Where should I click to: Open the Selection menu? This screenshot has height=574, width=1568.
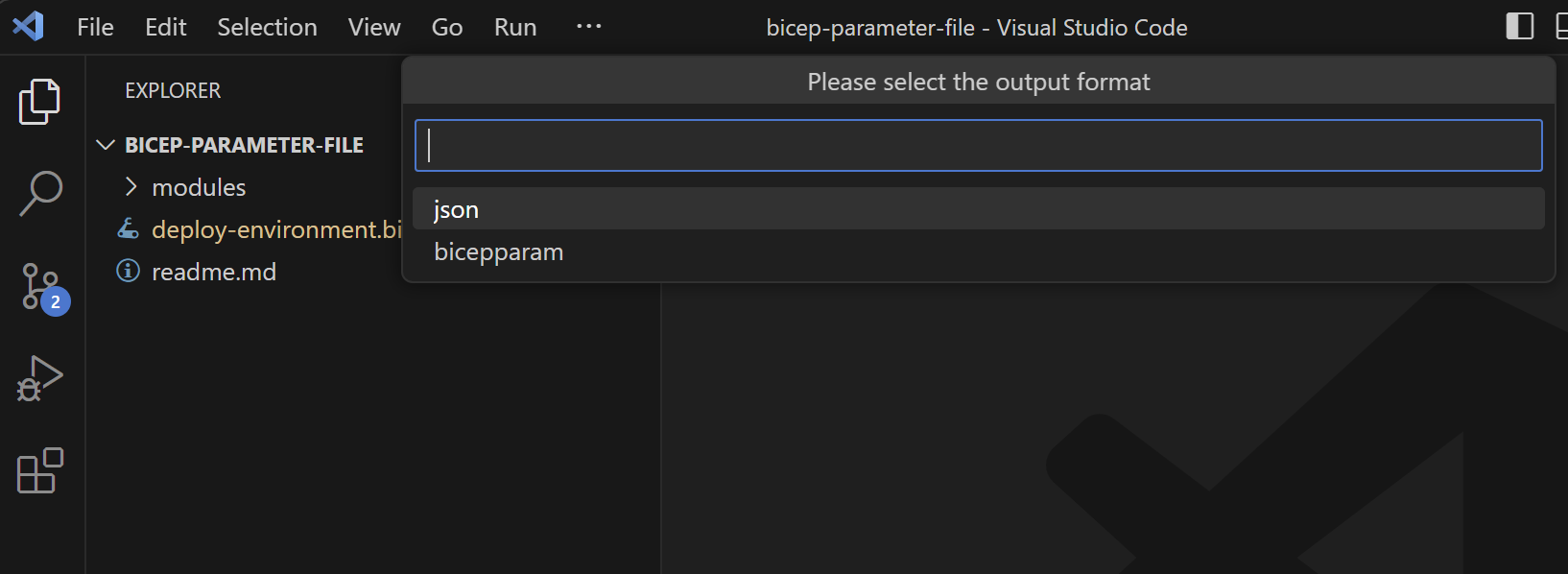pyautogui.click(x=267, y=27)
